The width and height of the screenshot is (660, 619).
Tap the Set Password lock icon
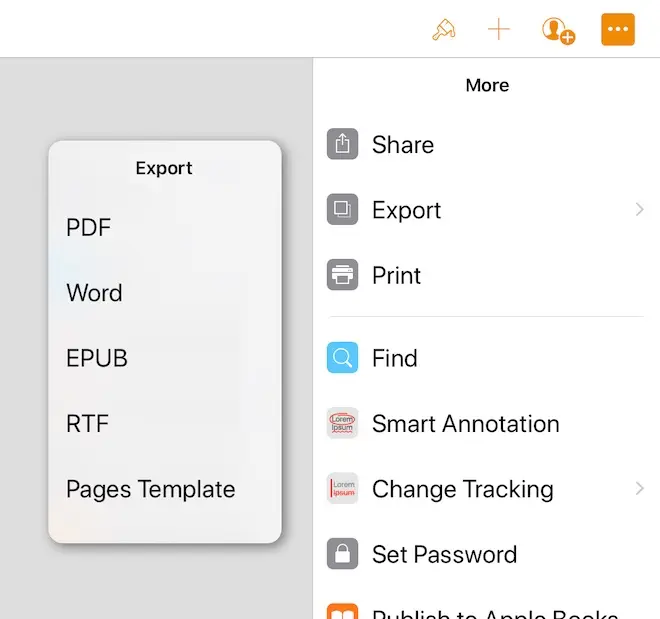(x=342, y=554)
